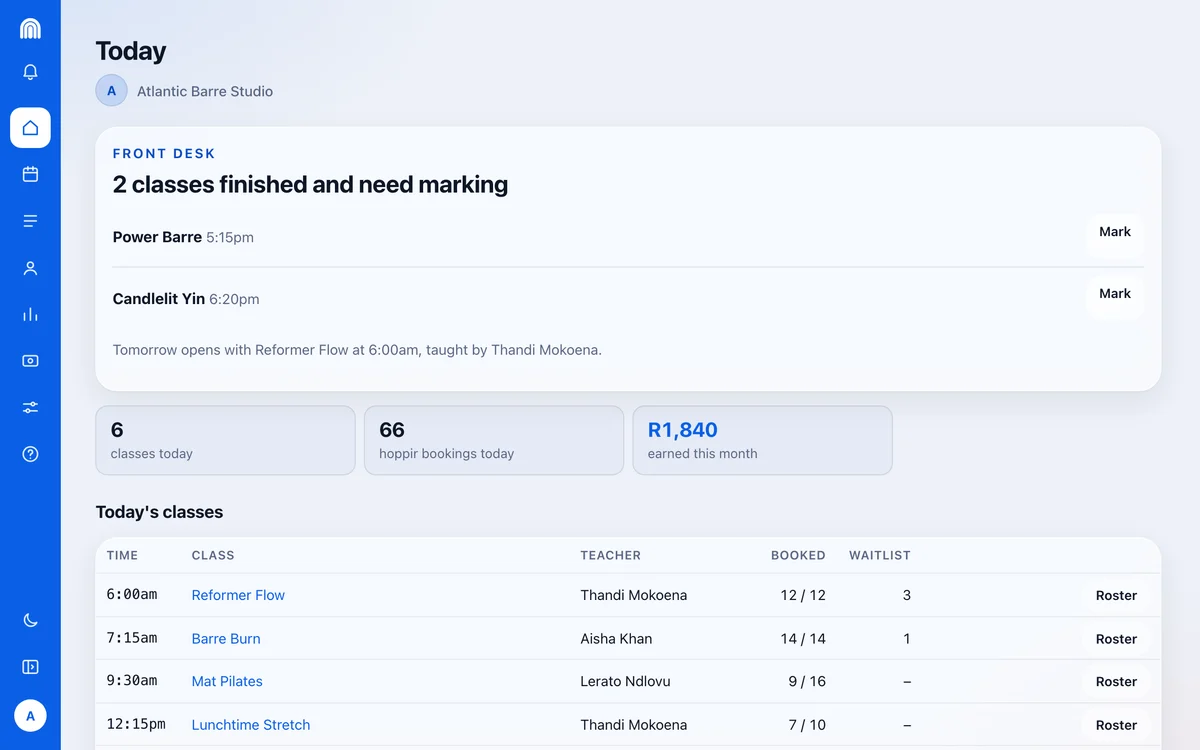Open the Lunchtime Stretch class link
The height and width of the screenshot is (750, 1200).
tap(251, 725)
